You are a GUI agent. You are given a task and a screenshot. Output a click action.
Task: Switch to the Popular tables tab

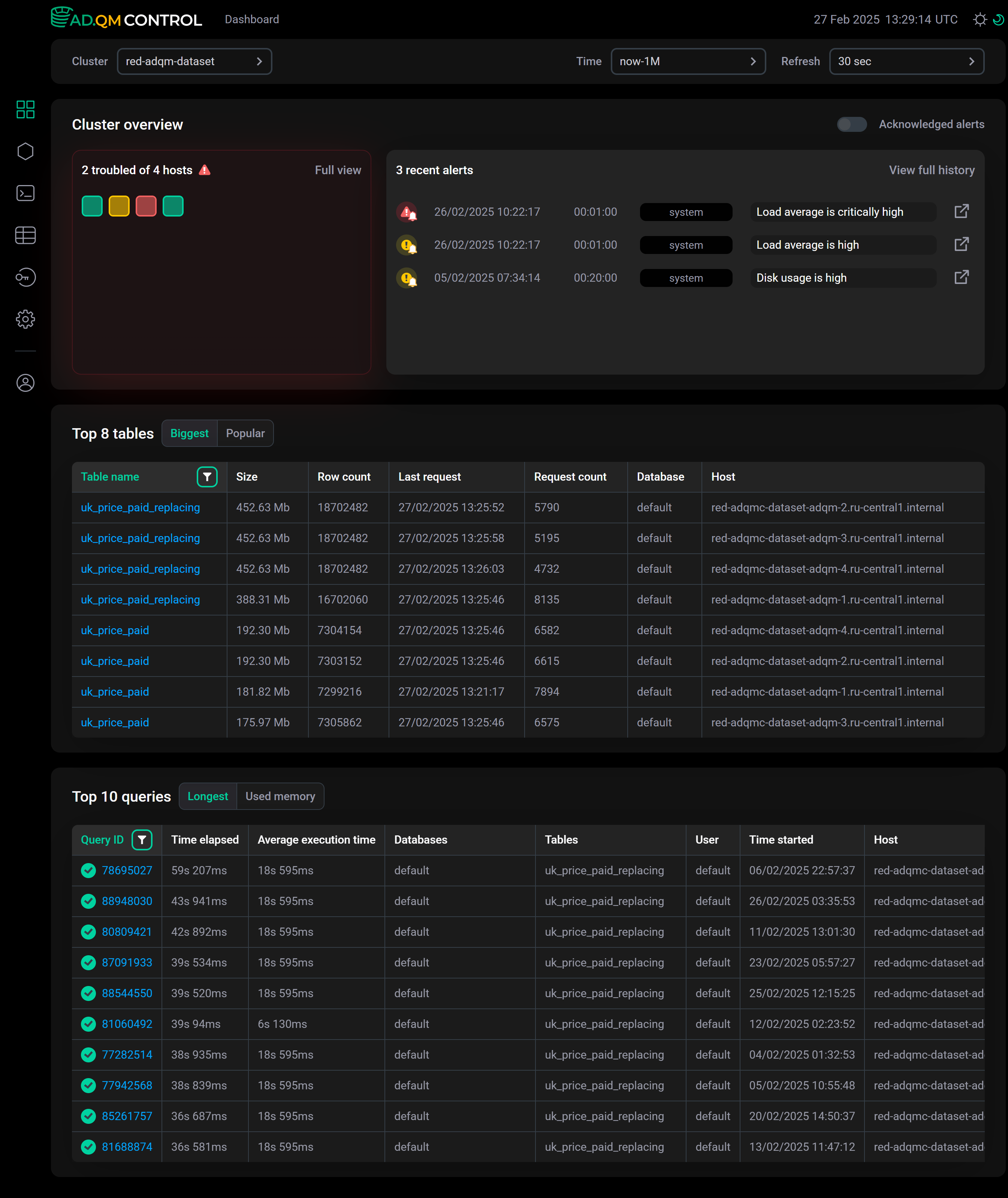click(x=245, y=433)
